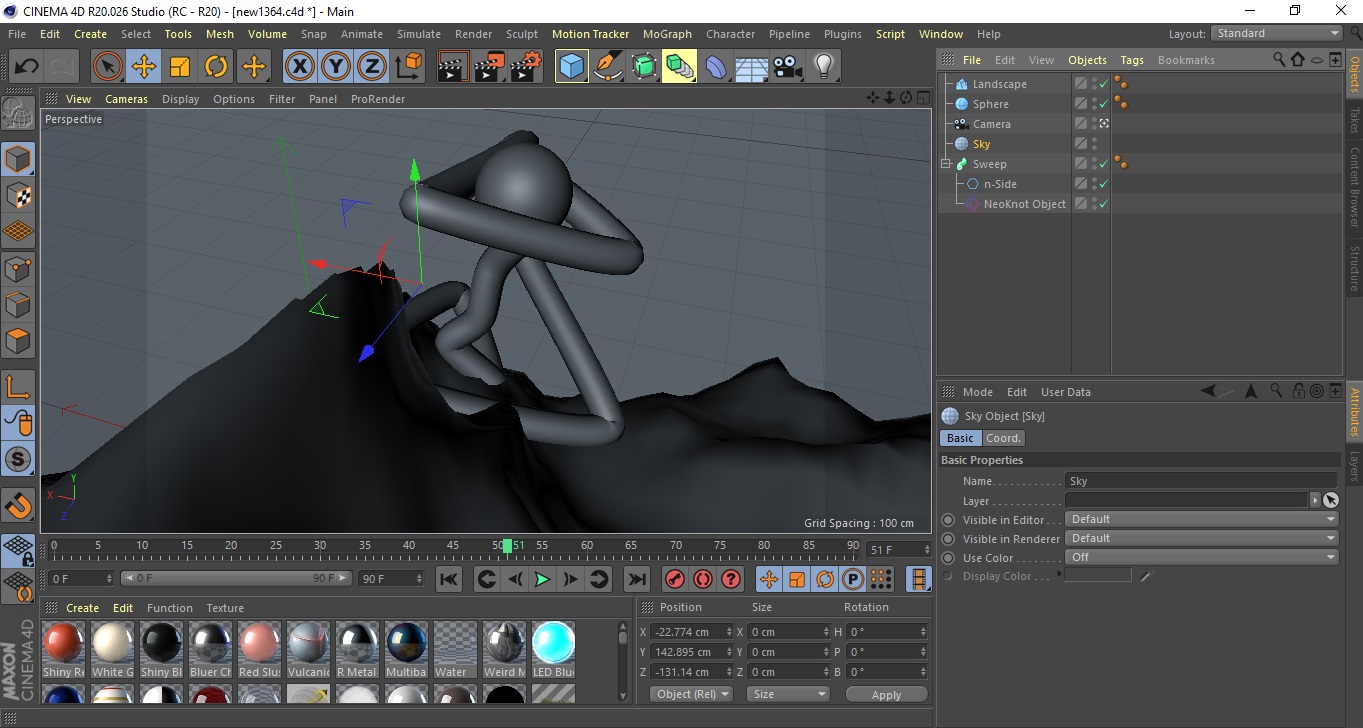Enable snapping magnet icon

(18, 505)
